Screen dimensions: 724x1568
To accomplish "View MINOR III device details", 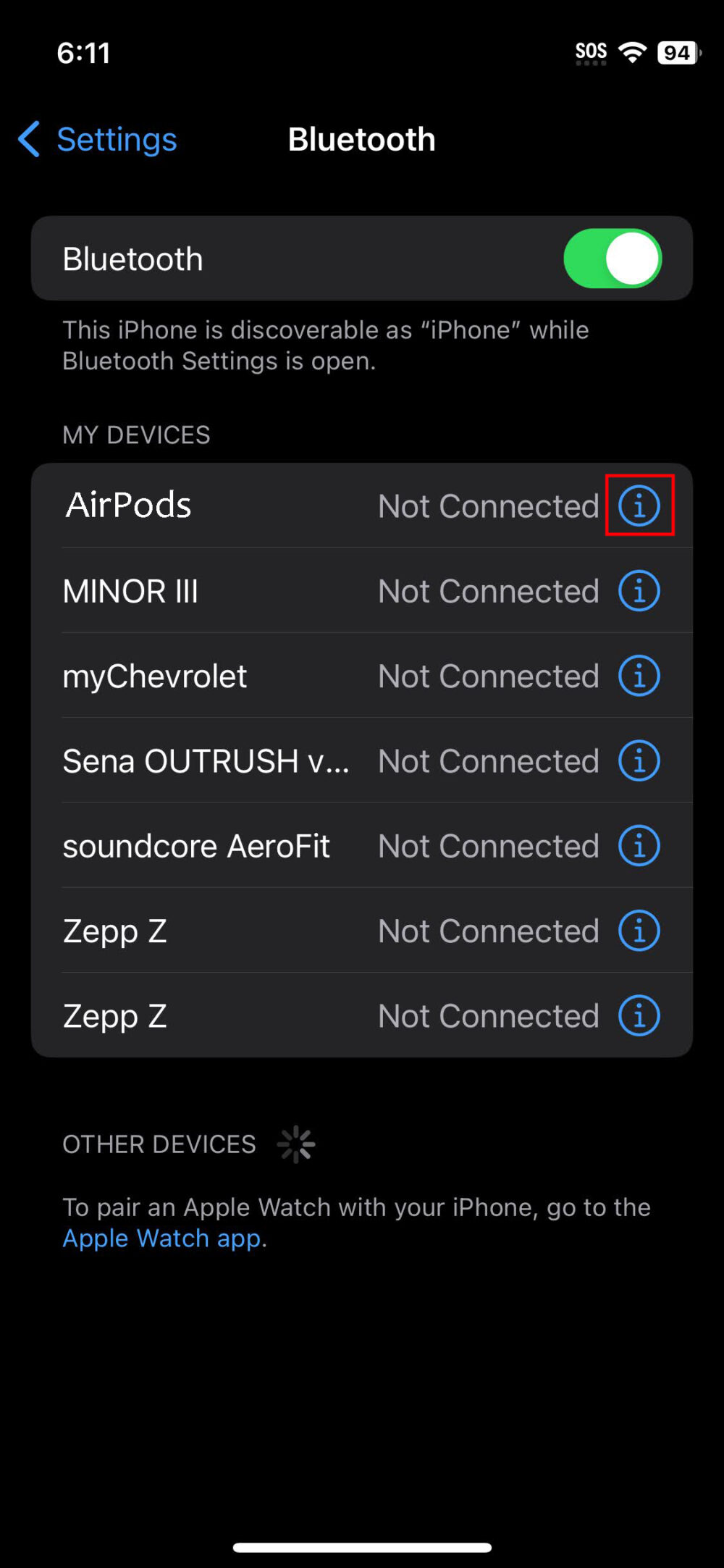I will point(639,590).
